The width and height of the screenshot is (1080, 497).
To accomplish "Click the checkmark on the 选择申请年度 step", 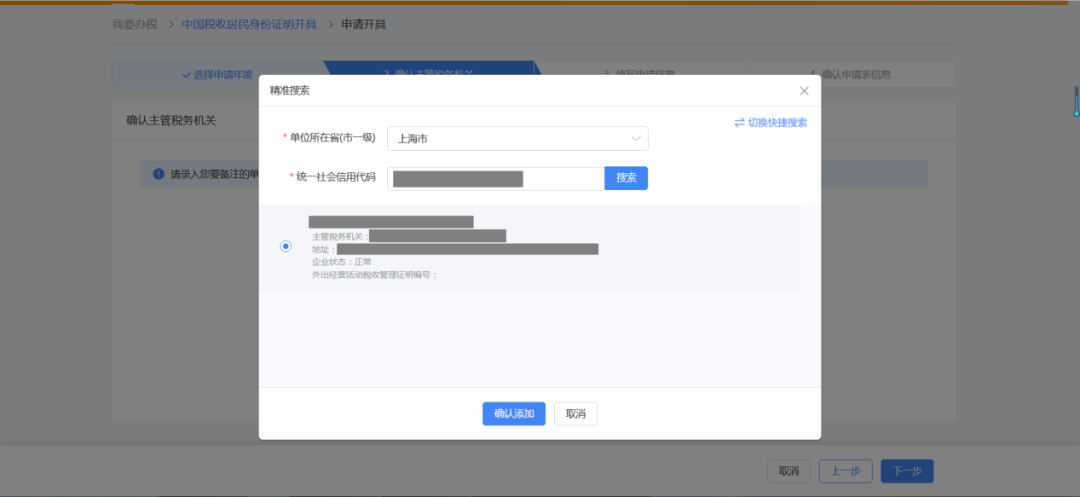I will coord(186,75).
